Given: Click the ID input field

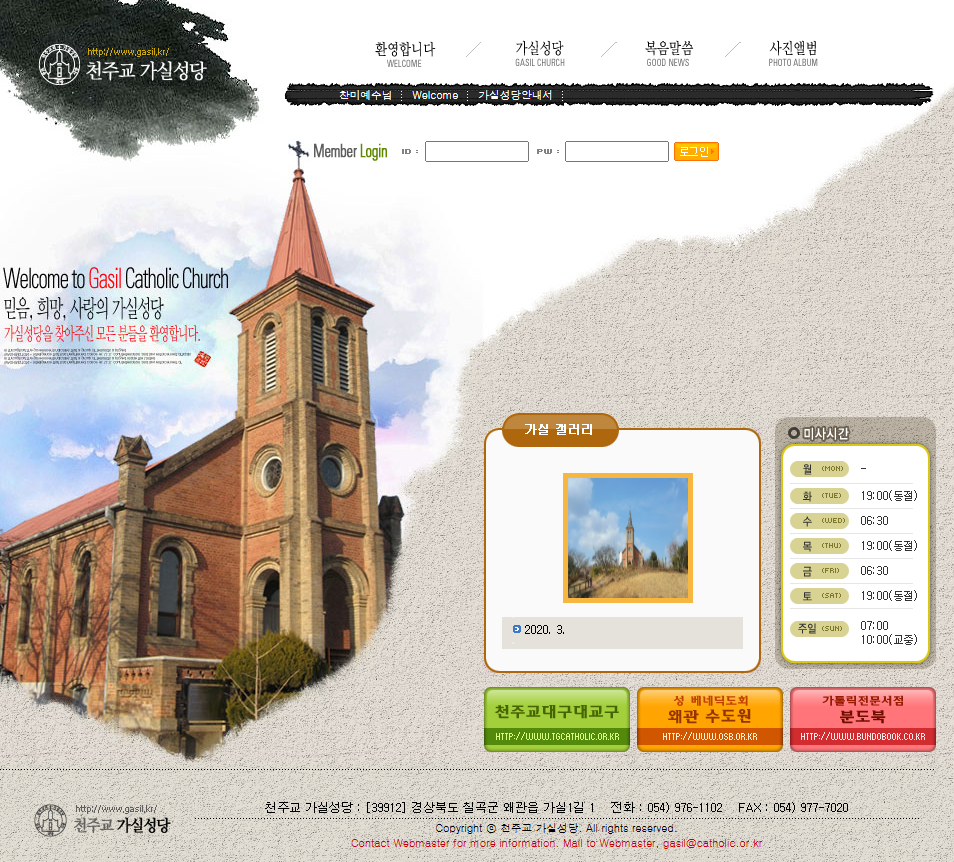Looking at the screenshot, I should [x=476, y=151].
